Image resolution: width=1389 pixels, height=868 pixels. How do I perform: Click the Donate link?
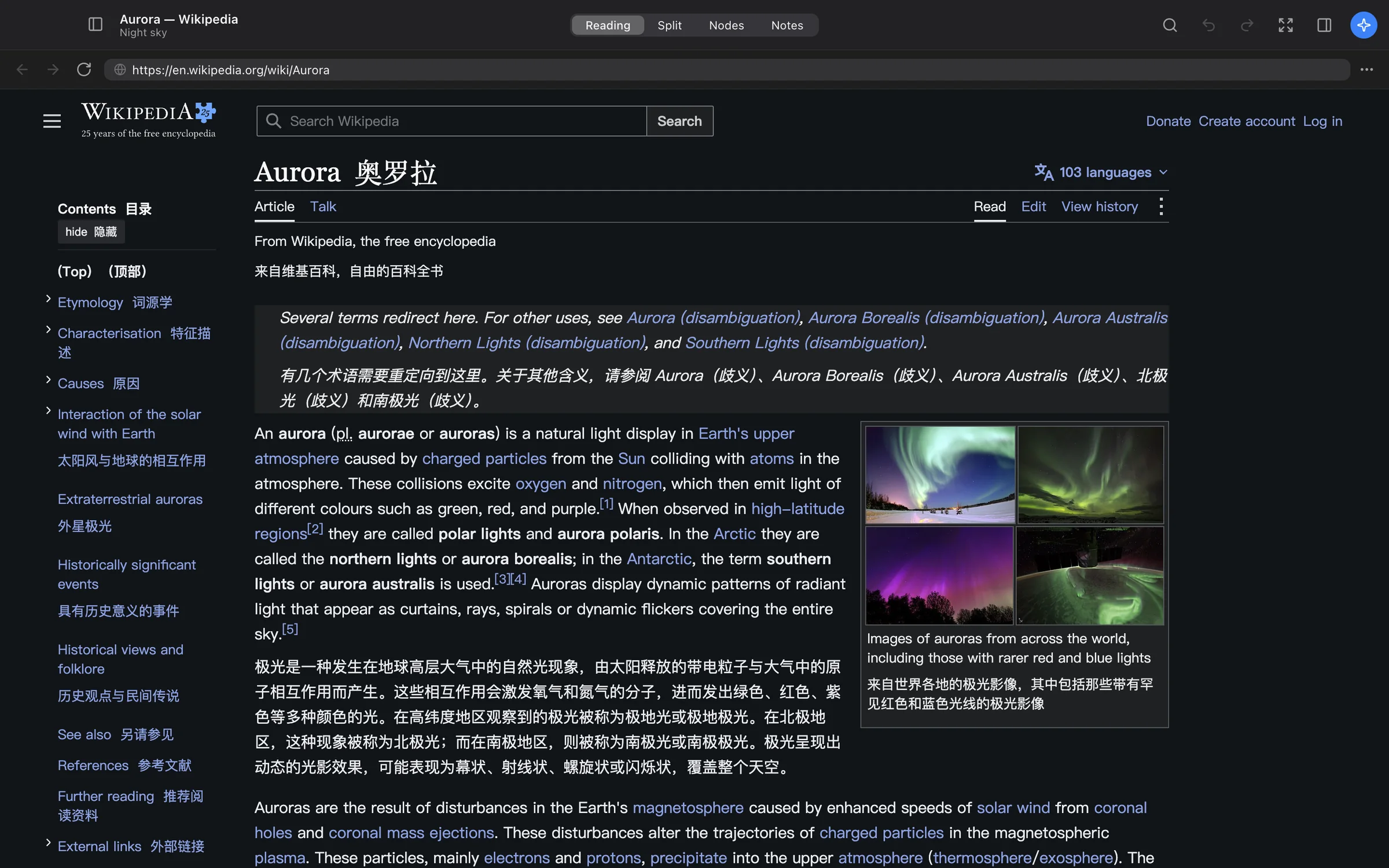click(1168, 121)
